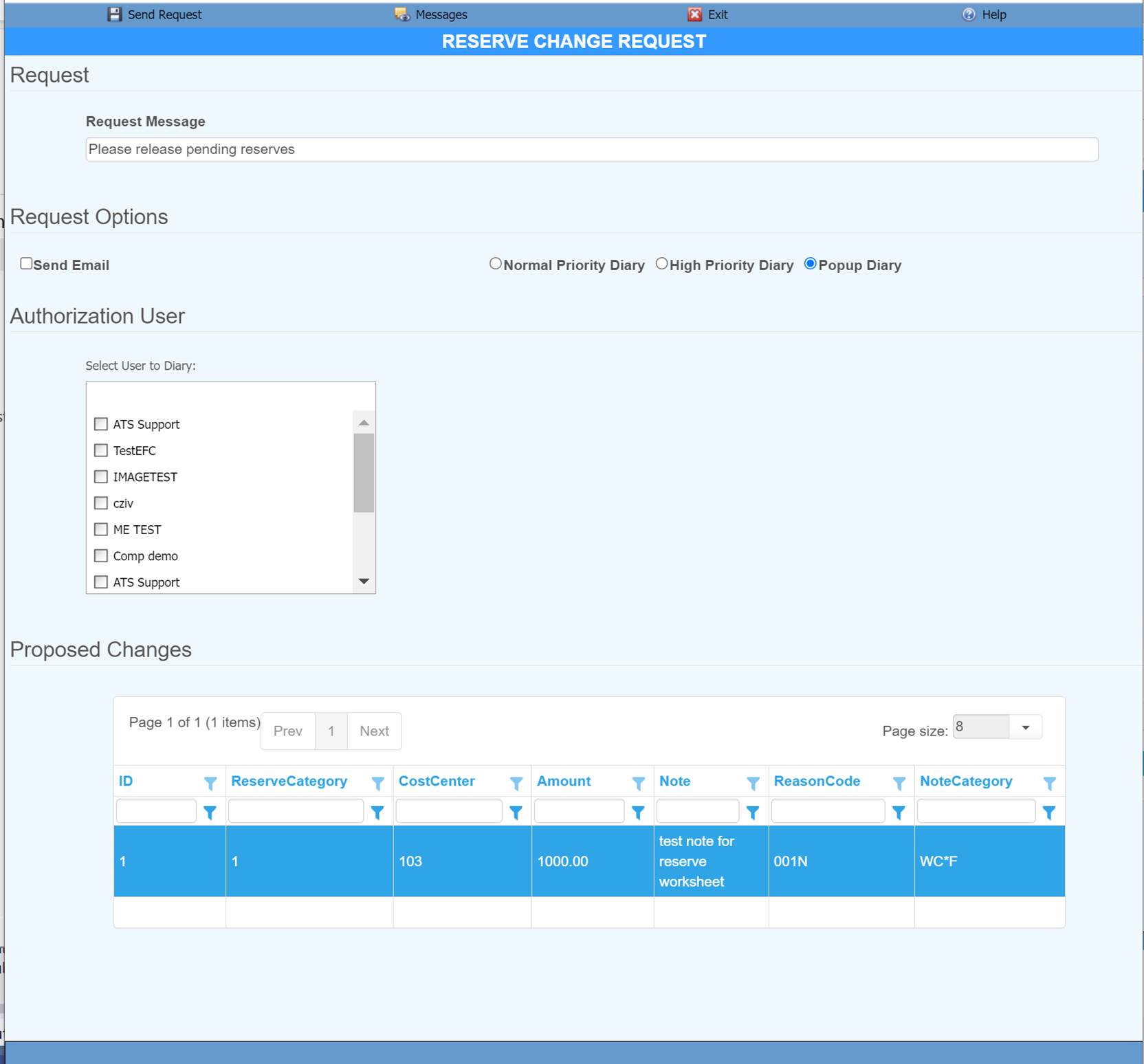Click the Prev paging button
Screen dimensions: 1144x1064
[287, 731]
